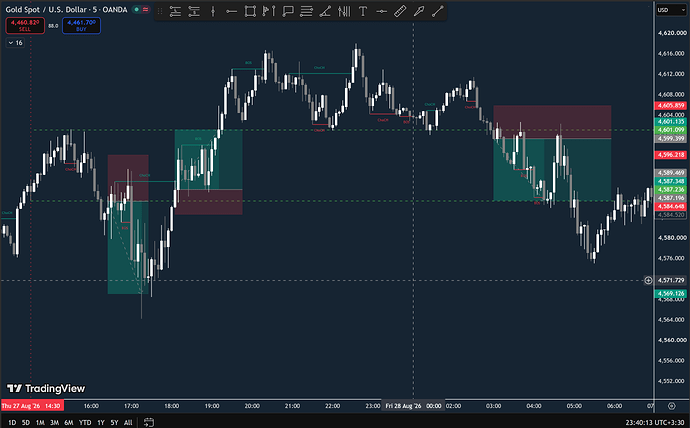Set range to 6M
This screenshot has width=690, height=428.
[69, 422]
